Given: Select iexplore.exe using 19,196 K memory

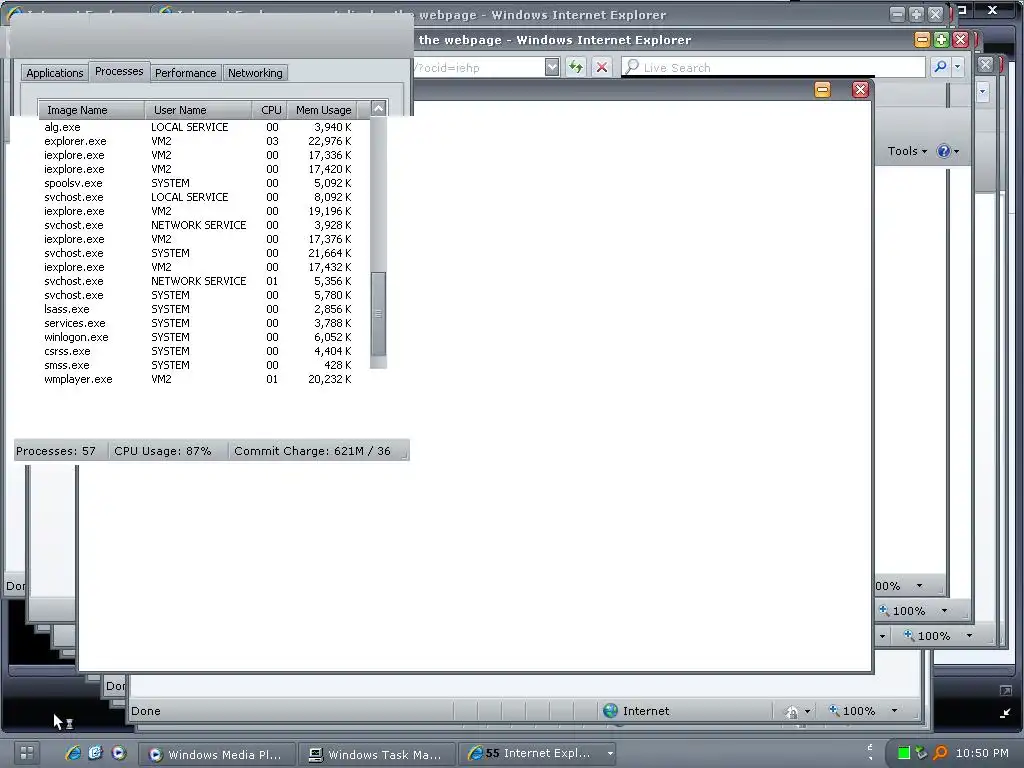Looking at the screenshot, I should (198, 211).
